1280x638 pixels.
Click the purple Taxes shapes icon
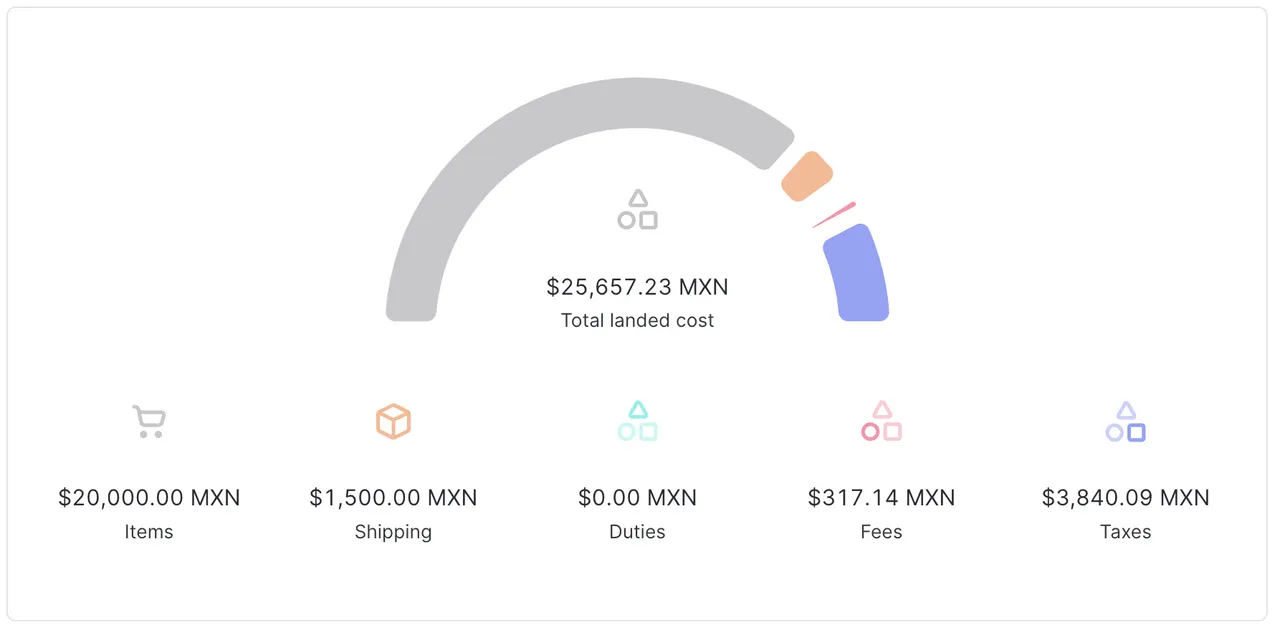(x=1125, y=421)
